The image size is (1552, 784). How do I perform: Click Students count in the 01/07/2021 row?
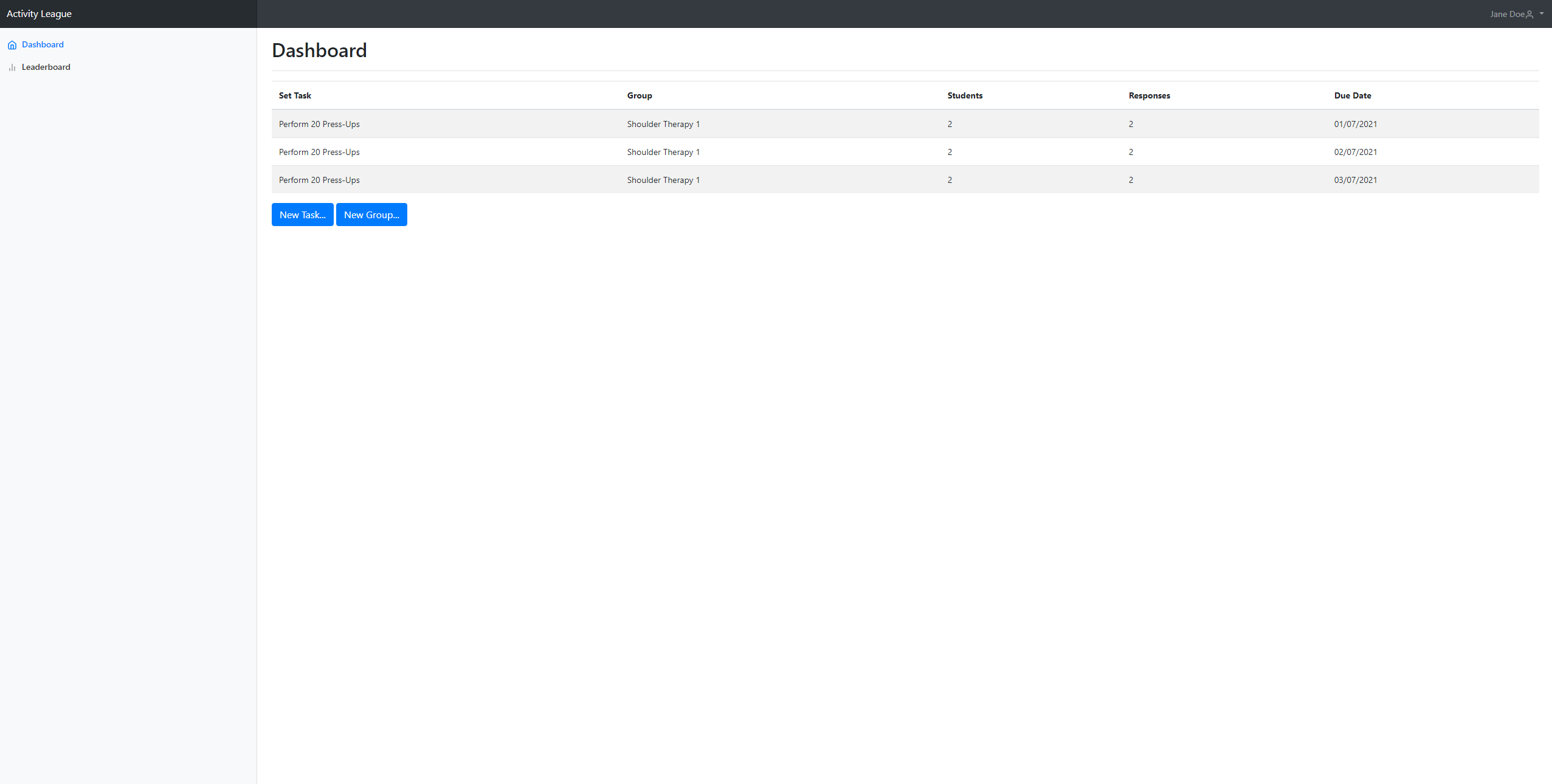pos(950,124)
